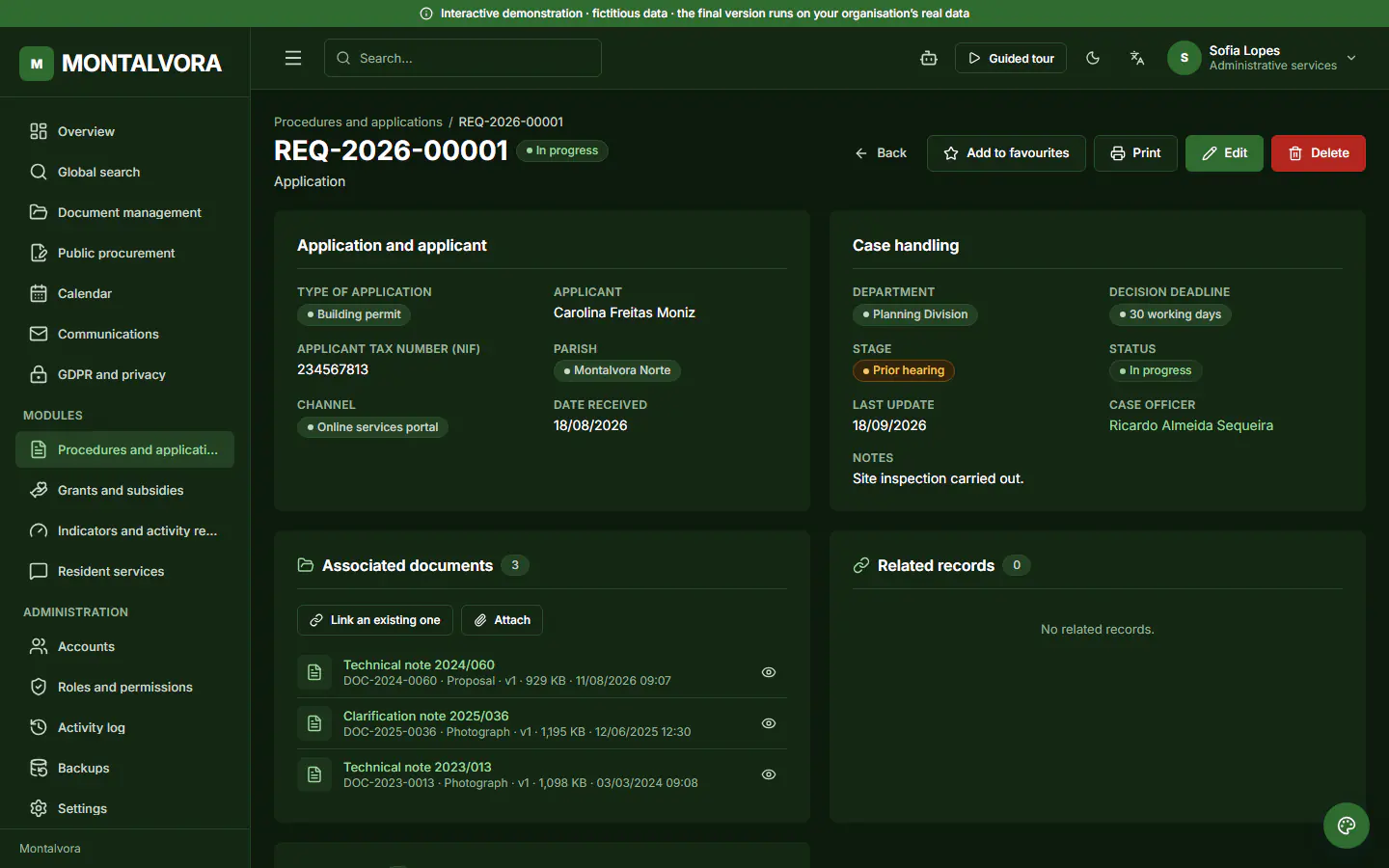Toggle the sidebar hamburger menu
Screen dimensions: 1389x868
pyautogui.click(x=293, y=58)
